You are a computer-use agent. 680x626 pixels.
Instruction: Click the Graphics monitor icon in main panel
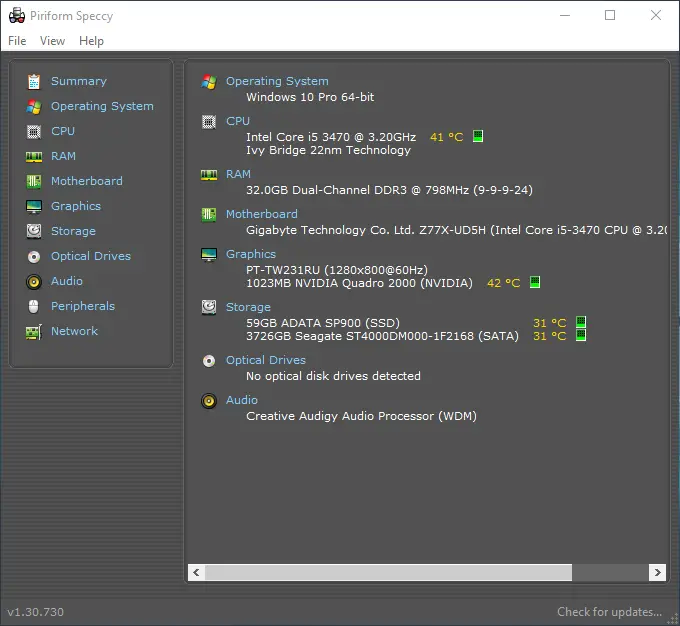(209, 255)
